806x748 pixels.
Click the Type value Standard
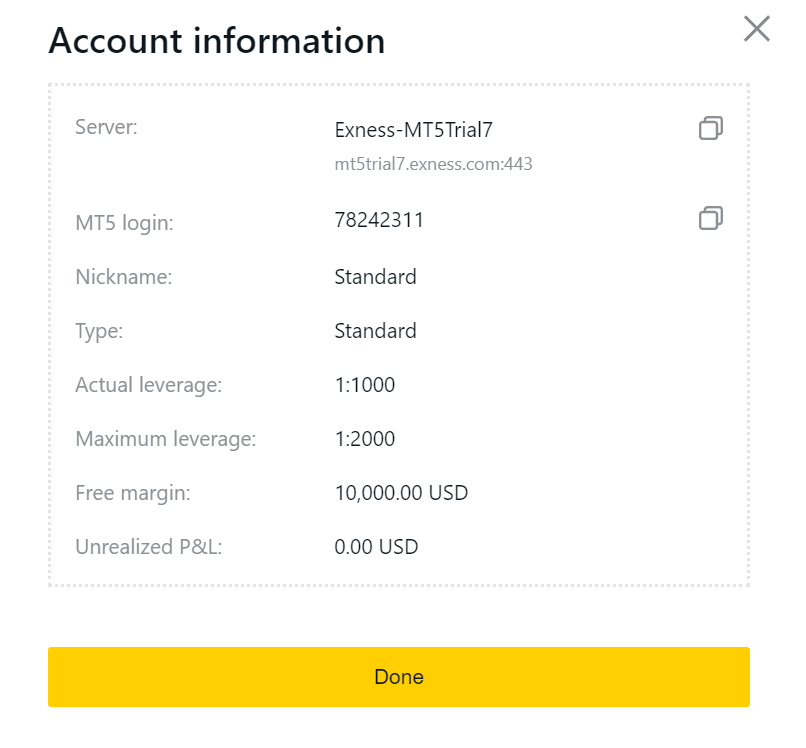click(375, 331)
